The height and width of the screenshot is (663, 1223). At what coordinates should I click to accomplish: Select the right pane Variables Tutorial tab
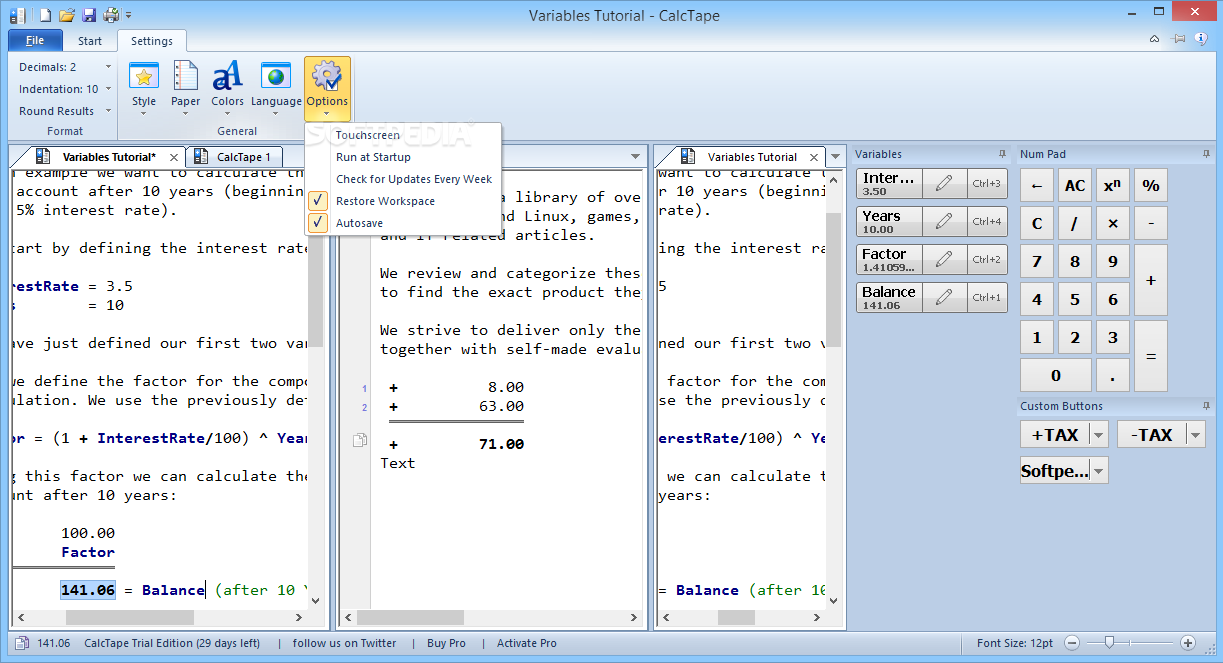tap(740, 157)
